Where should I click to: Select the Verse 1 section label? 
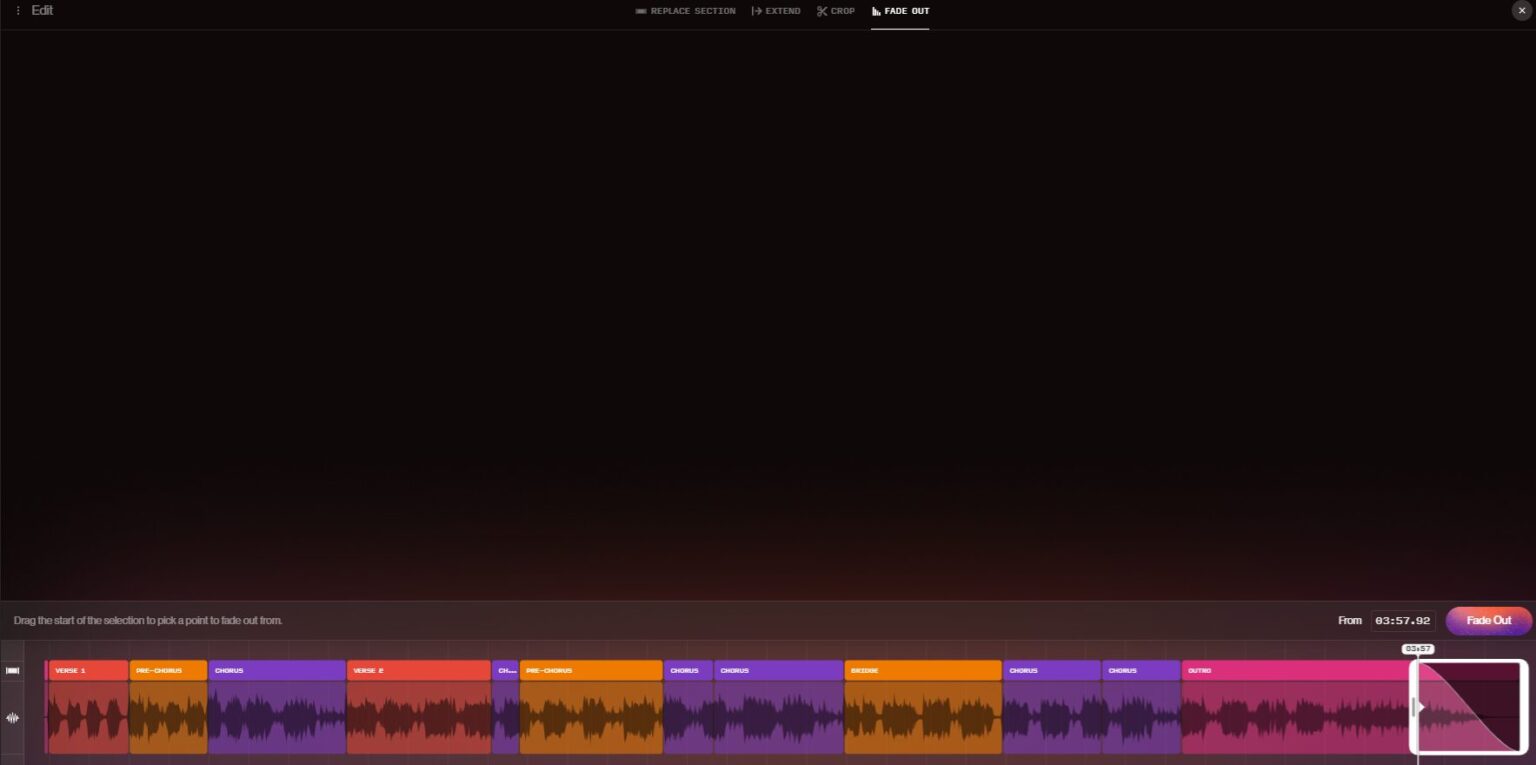point(88,671)
